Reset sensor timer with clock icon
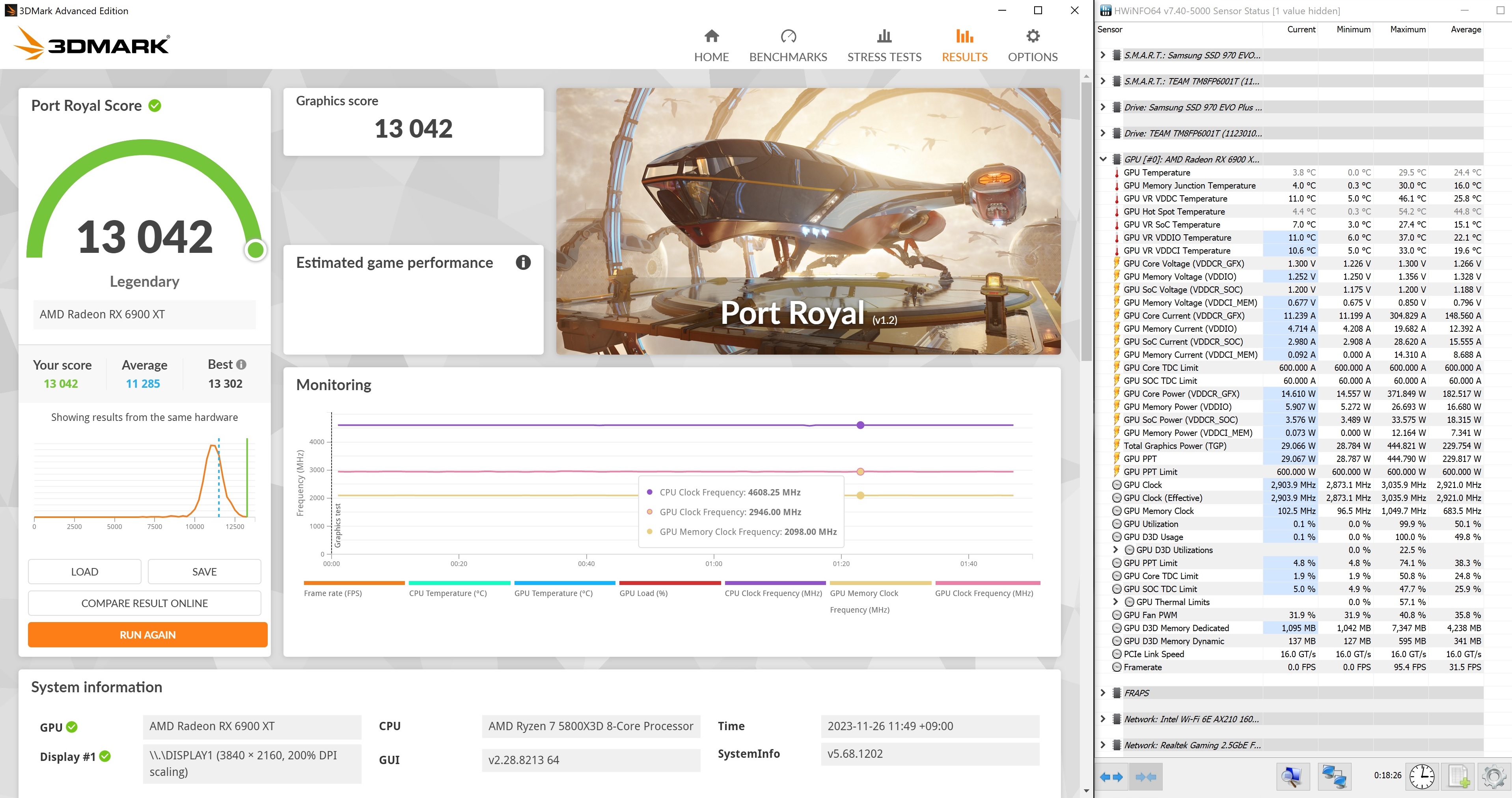This screenshot has height=798, width=1512. [1422, 777]
